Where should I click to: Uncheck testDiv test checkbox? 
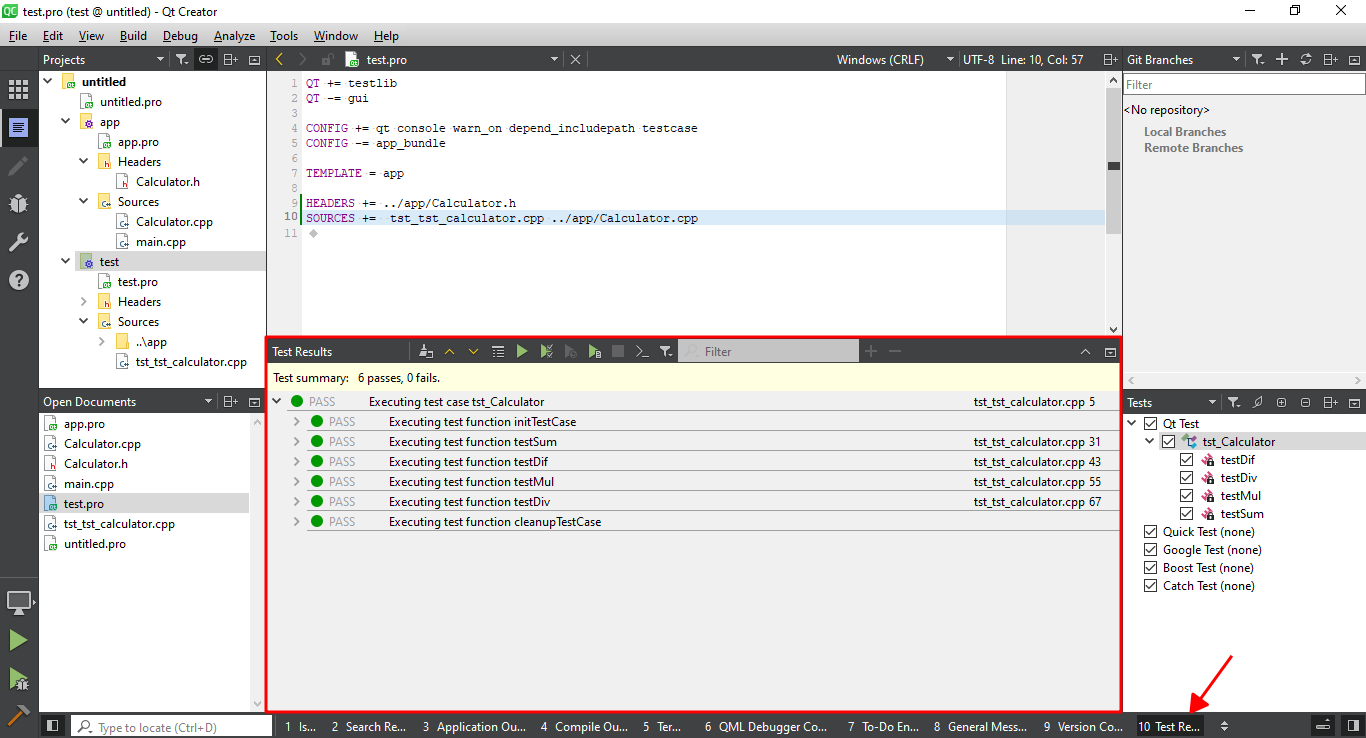click(1186, 478)
